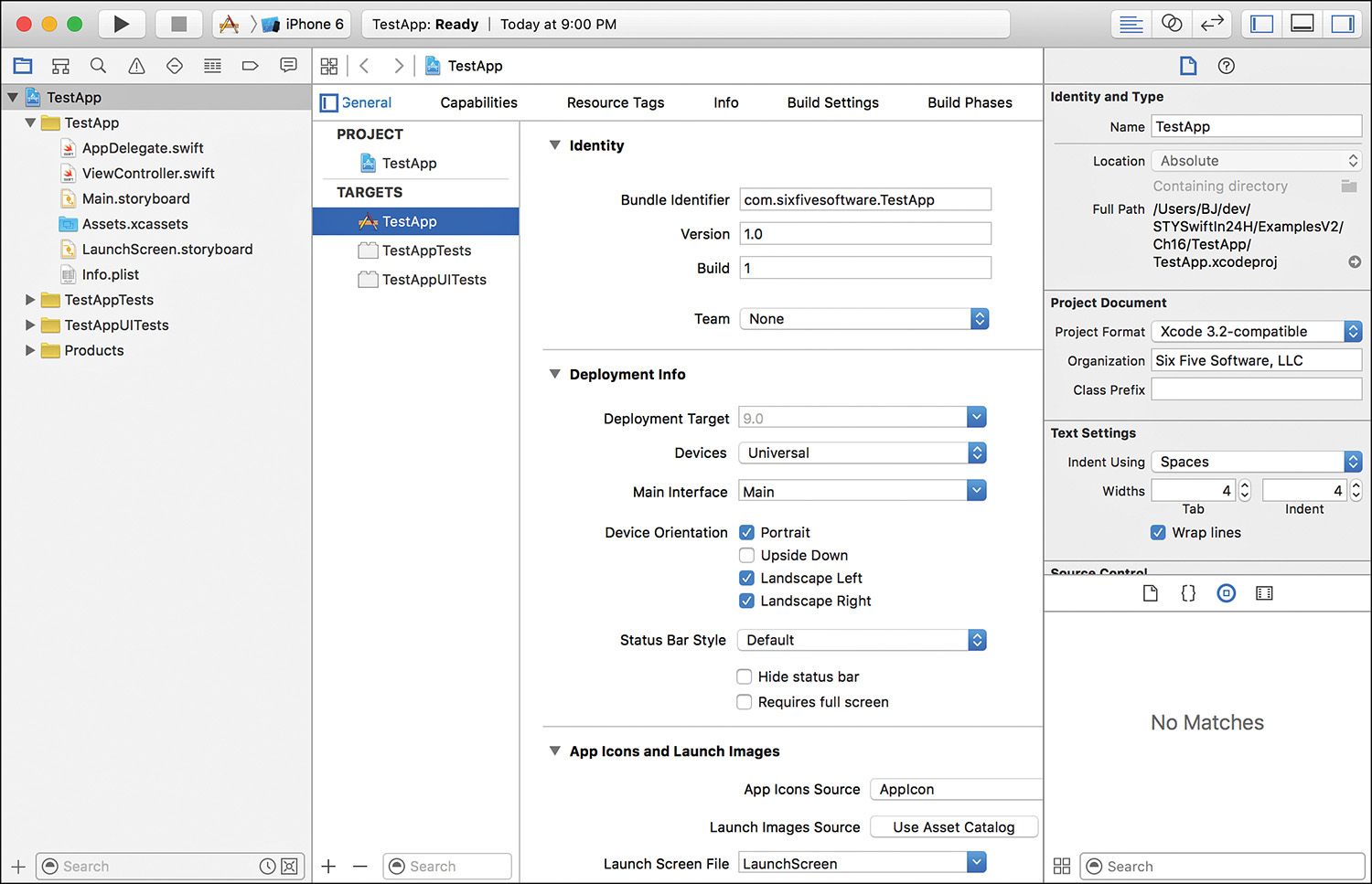1372x884 pixels.
Task: Add a new target with plus button
Action: [x=329, y=866]
